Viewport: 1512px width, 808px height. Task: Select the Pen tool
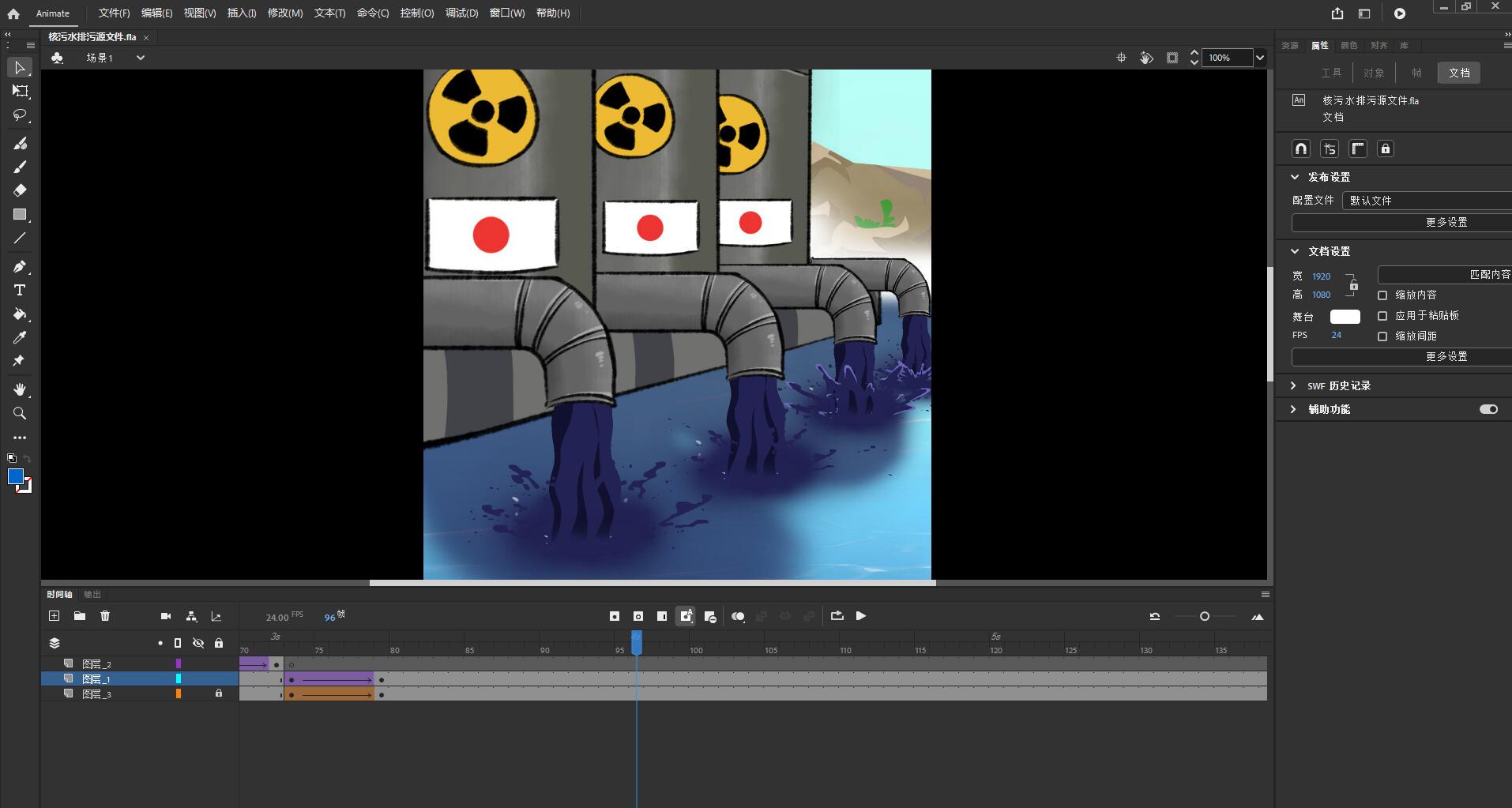point(20,266)
